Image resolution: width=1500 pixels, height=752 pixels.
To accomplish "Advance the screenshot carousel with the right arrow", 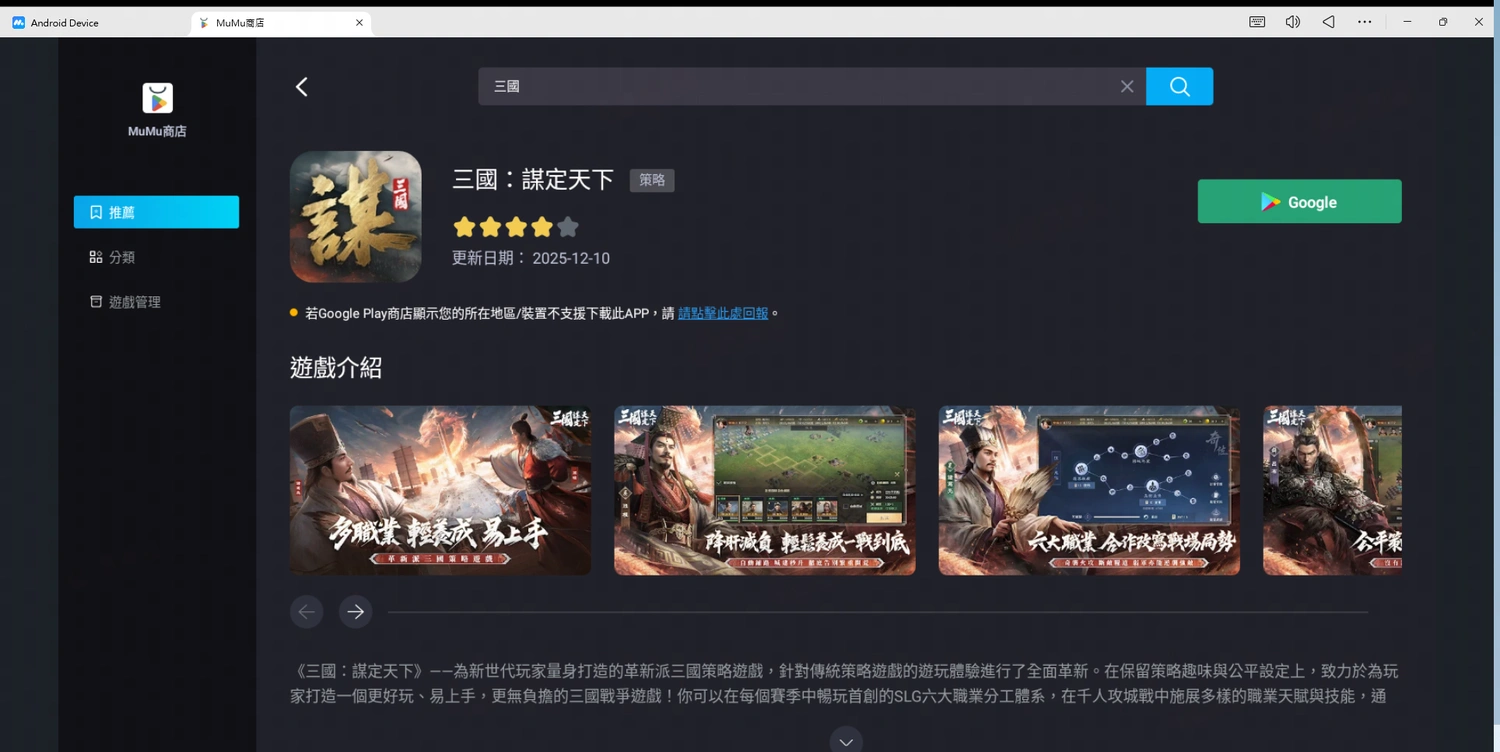I will click(355, 611).
